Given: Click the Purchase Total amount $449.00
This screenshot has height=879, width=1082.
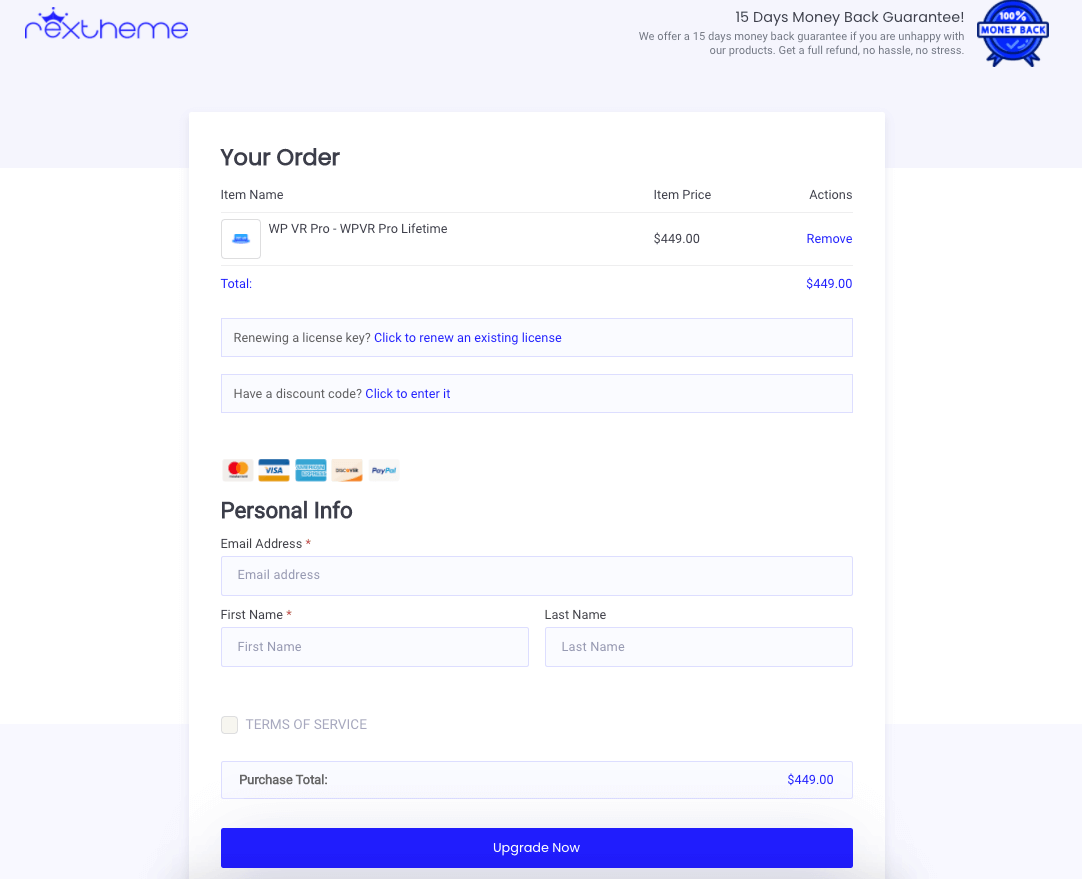Looking at the screenshot, I should pos(810,780).
